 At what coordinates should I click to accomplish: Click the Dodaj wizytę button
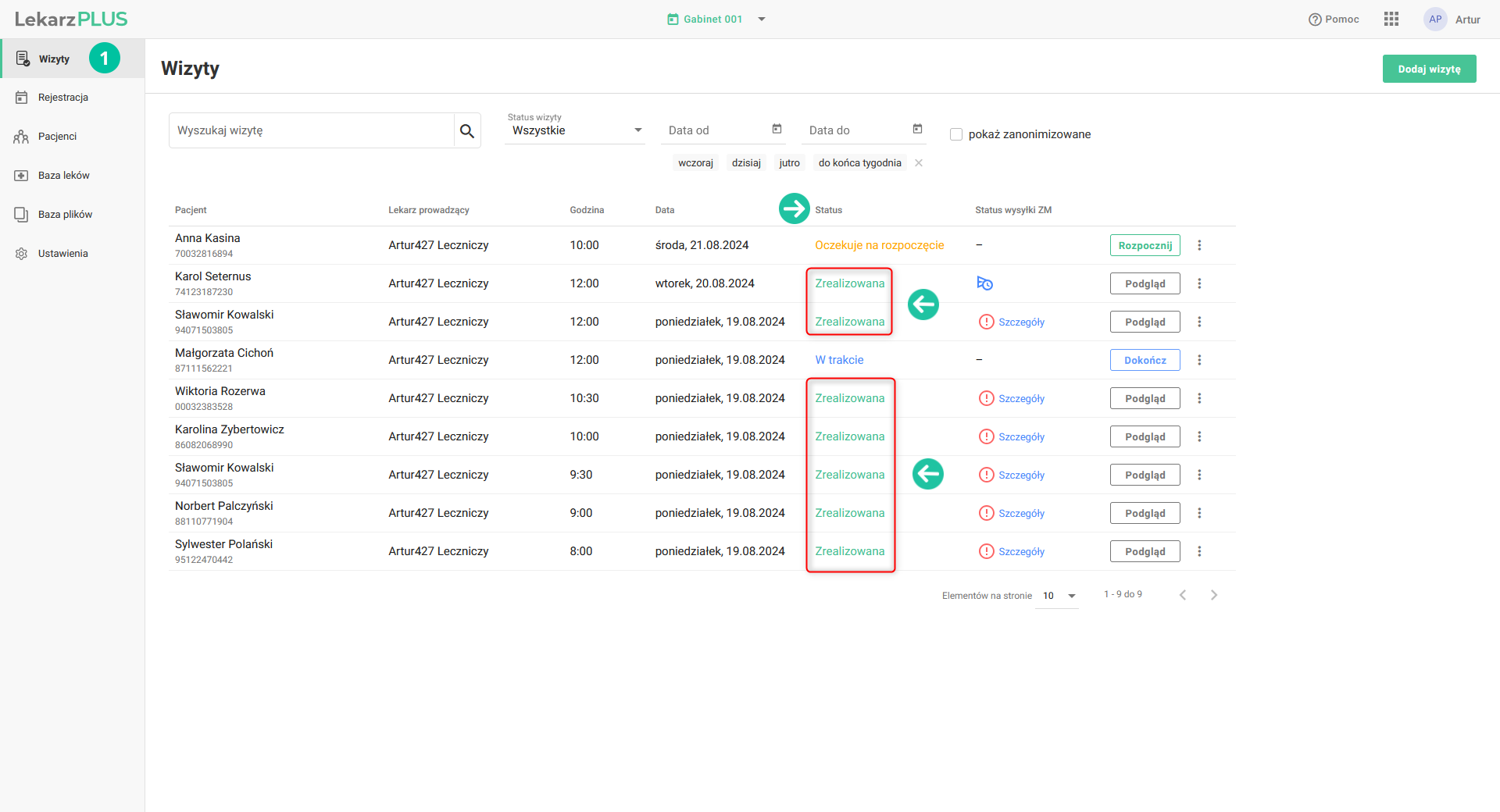tap(1429, 69)
